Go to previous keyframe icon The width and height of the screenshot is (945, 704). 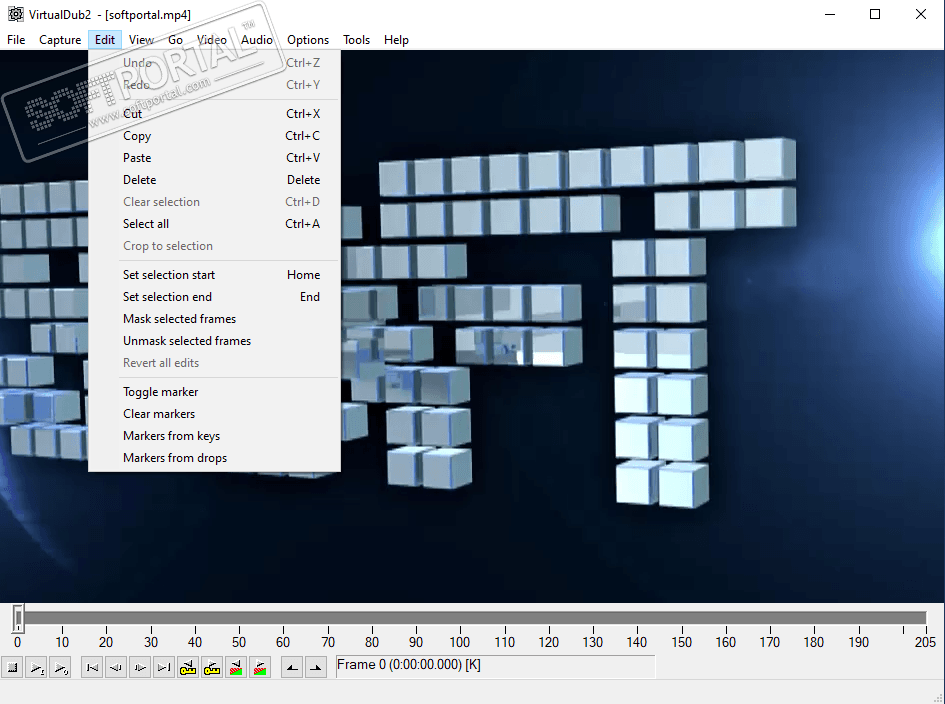[x=188, y=667]
